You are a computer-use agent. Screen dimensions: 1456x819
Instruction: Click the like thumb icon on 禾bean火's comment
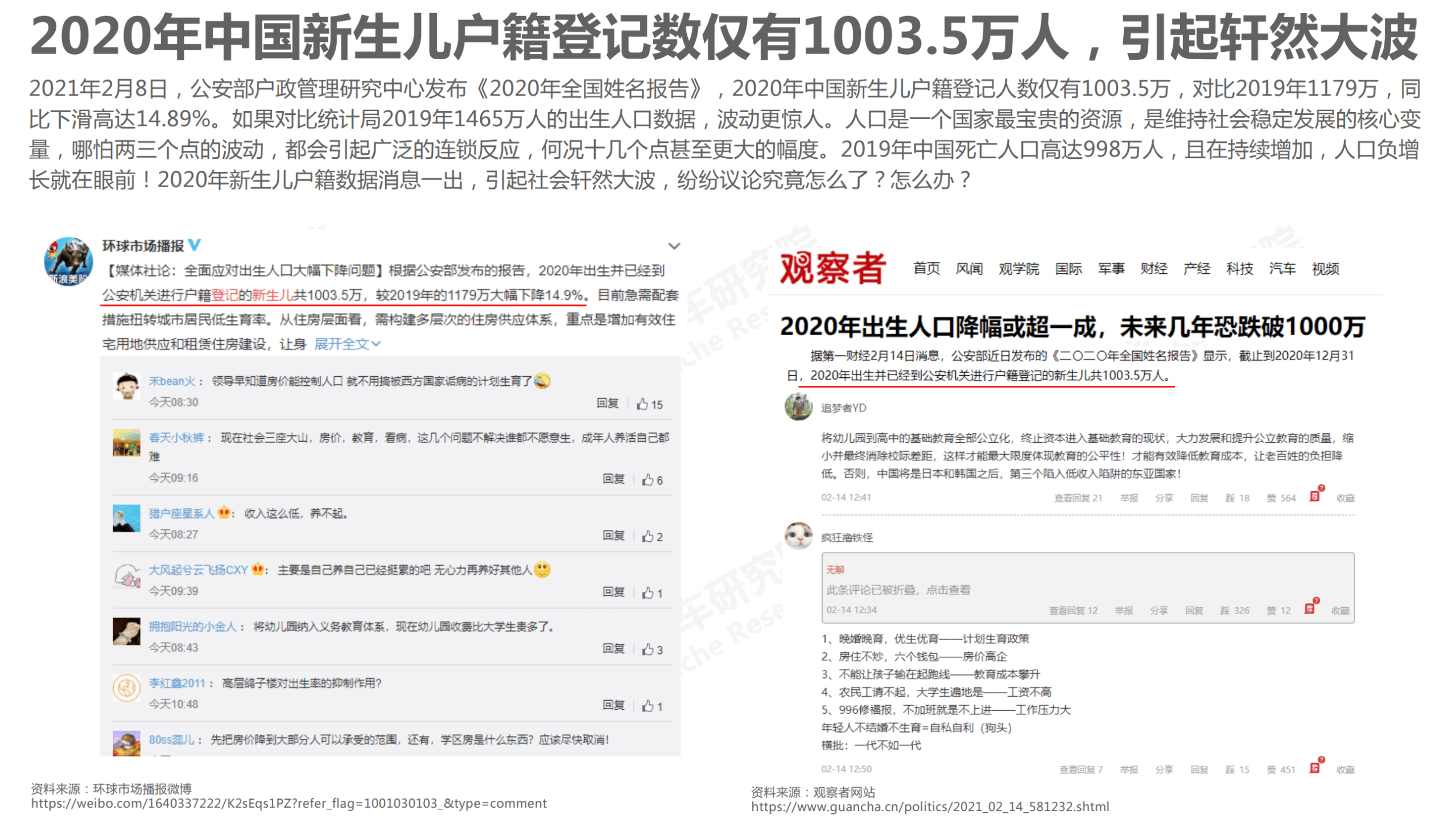[x=642, y=404]
